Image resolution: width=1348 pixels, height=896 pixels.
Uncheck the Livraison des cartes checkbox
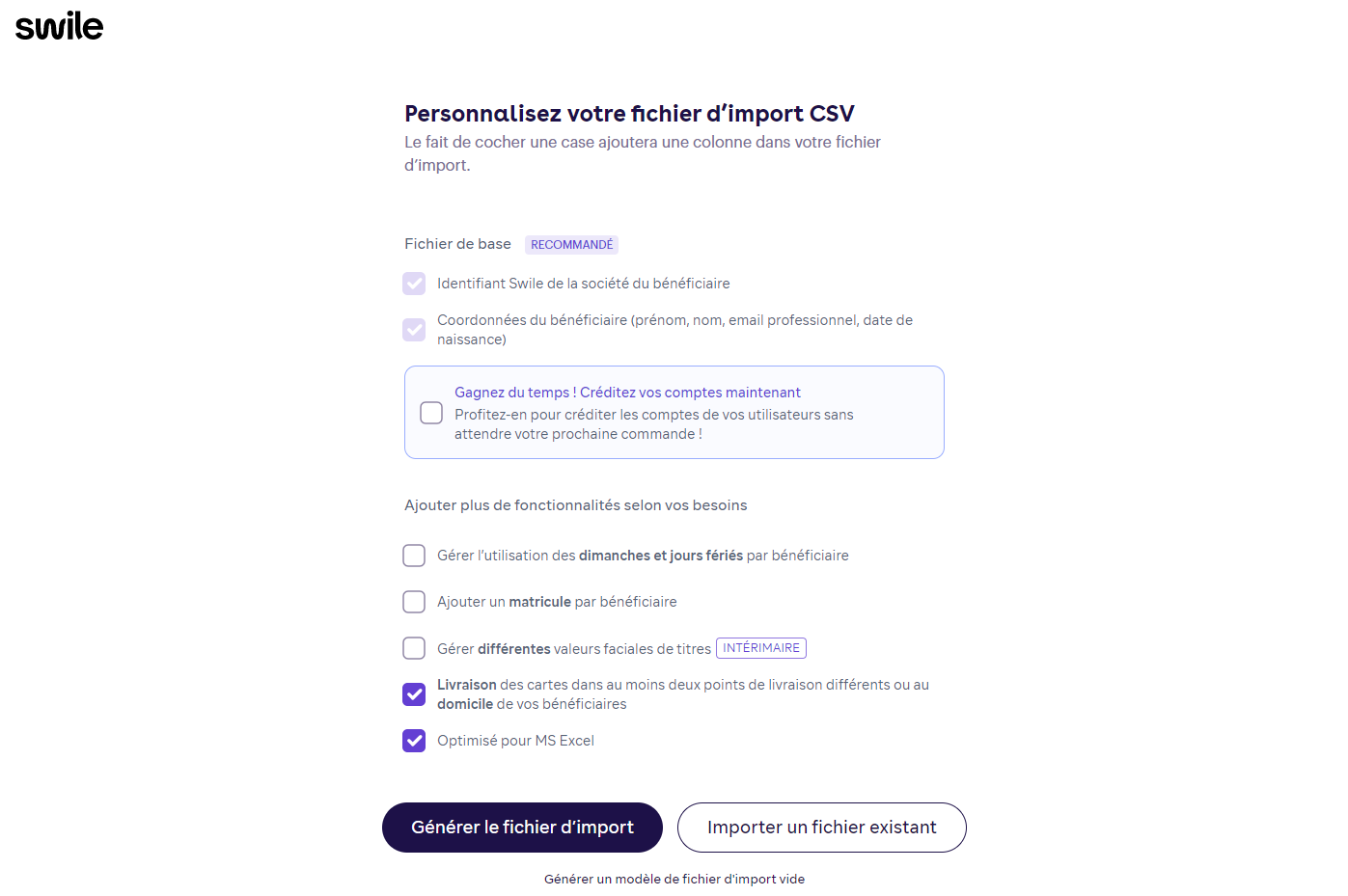coord(414,694)
